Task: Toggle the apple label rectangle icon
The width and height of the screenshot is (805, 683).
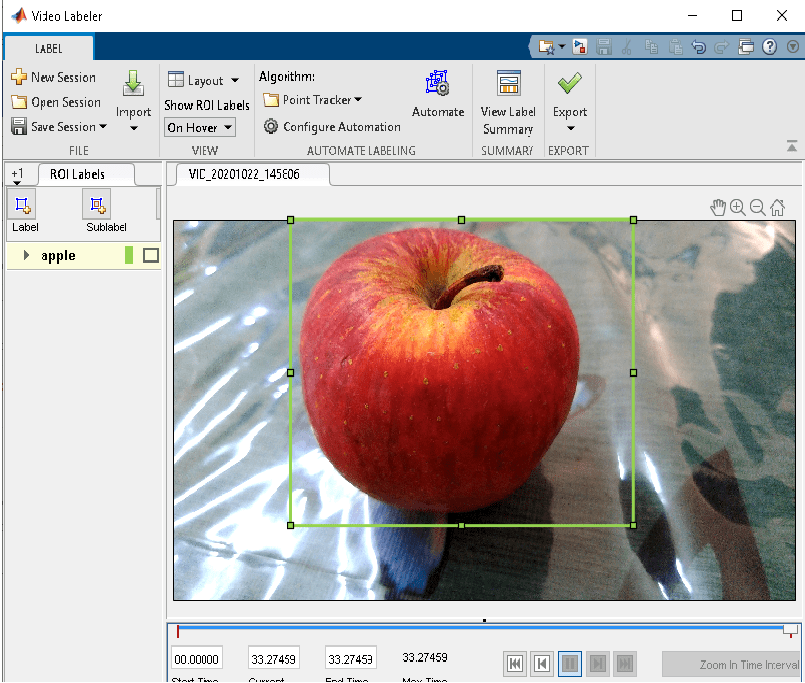Action: tap(151, 256)
